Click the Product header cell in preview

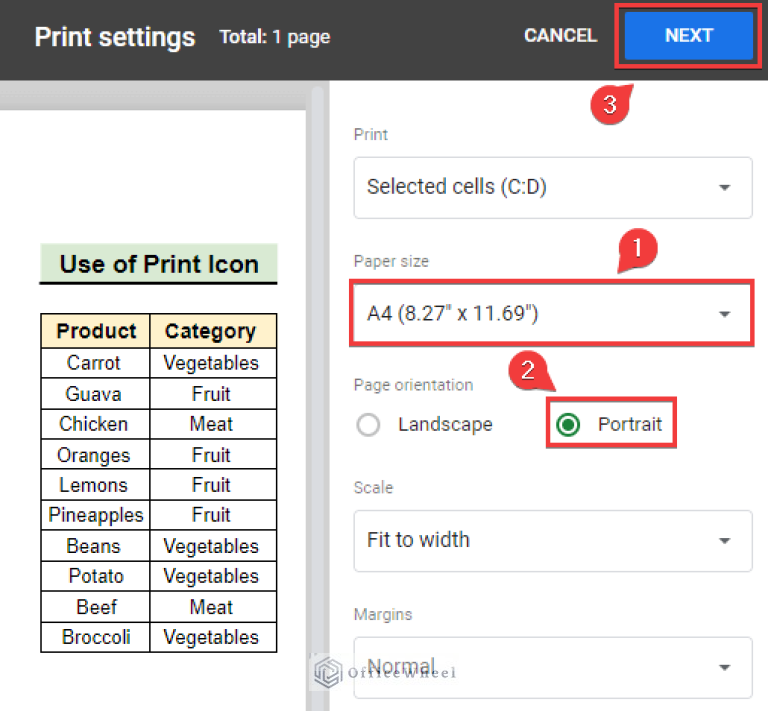96,331
